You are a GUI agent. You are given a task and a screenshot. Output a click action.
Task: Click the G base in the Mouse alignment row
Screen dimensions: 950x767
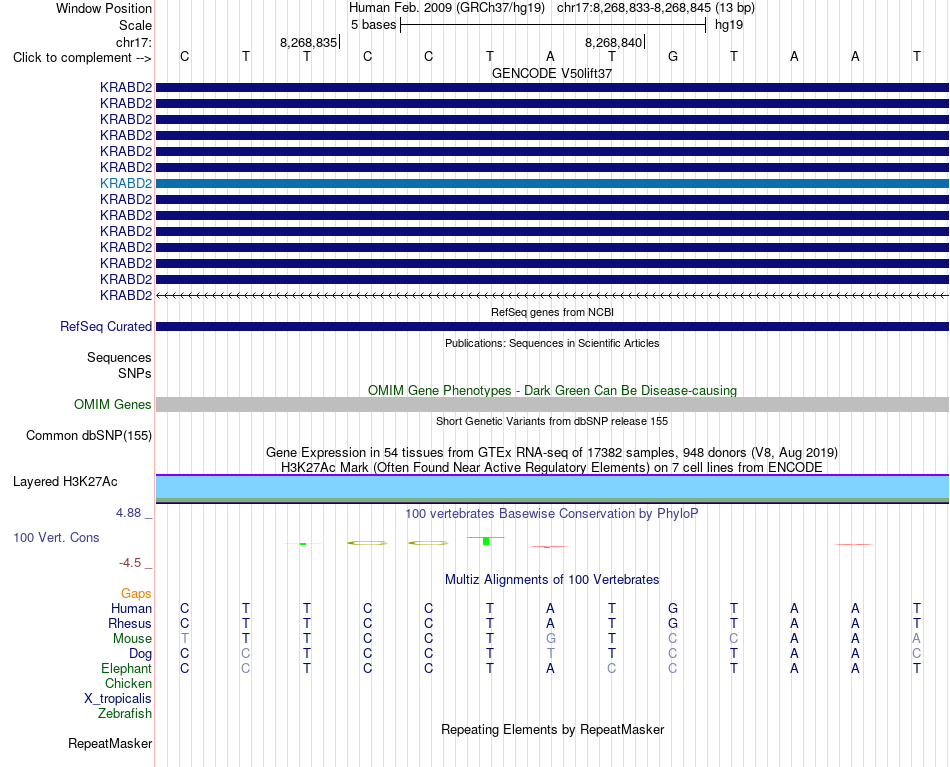550,639
